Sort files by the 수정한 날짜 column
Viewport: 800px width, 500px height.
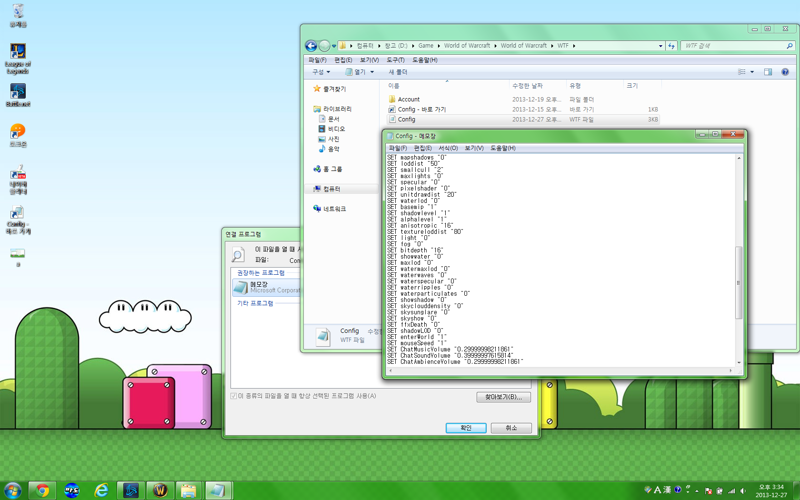pyautogui.click(x=538, y=86)
